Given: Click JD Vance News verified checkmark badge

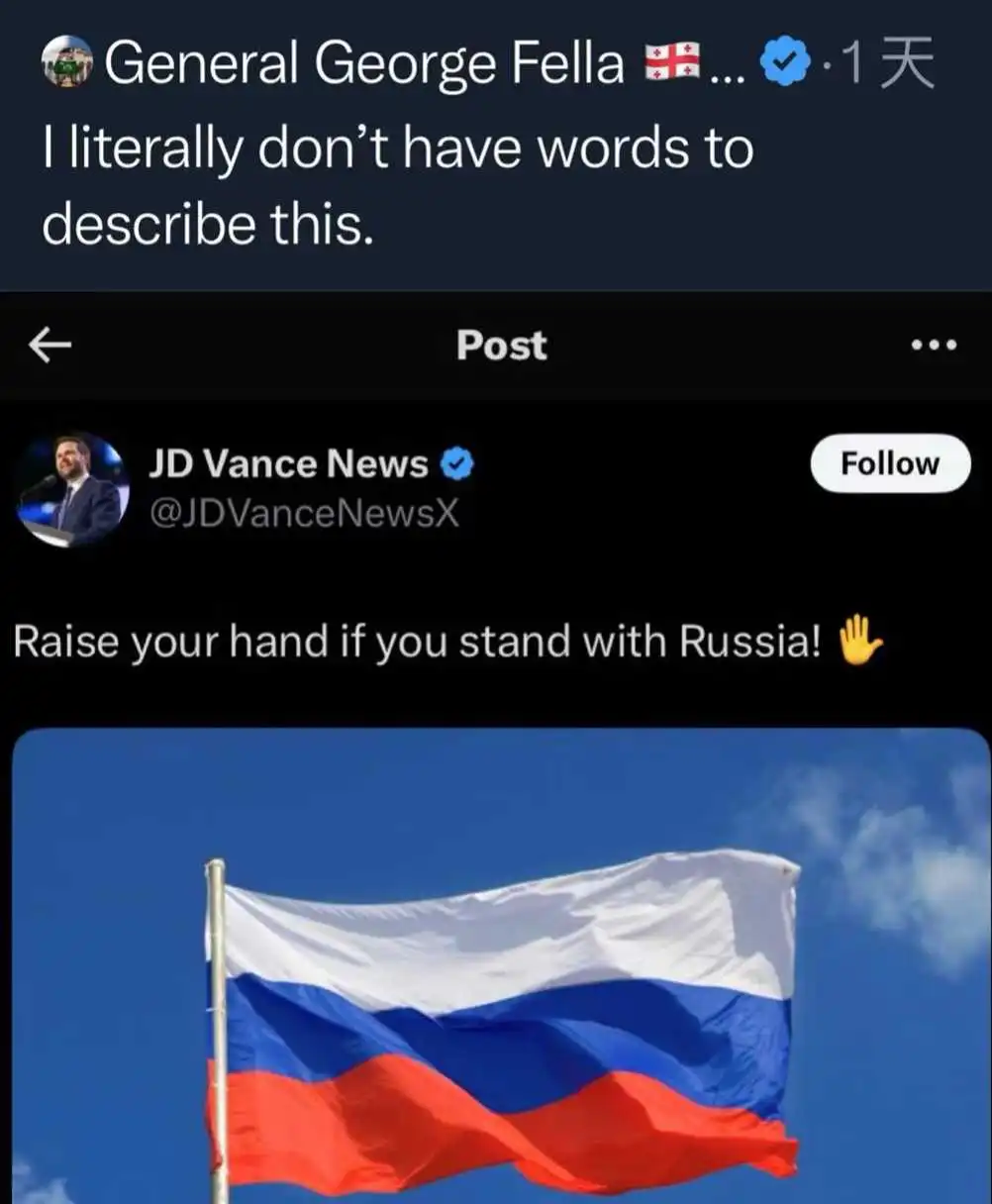Looking at the screenshot, I should point(456,463).
